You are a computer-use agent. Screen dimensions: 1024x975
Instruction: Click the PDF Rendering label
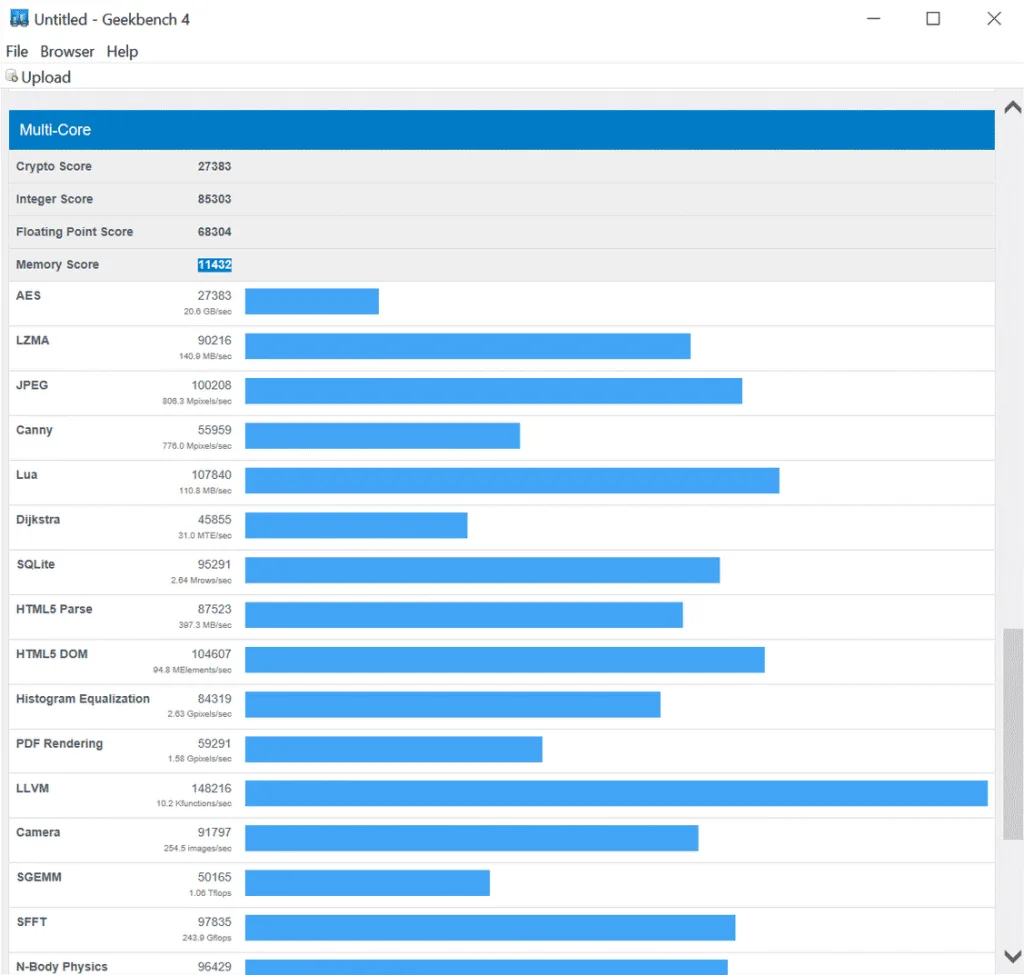tap(59, 744)
